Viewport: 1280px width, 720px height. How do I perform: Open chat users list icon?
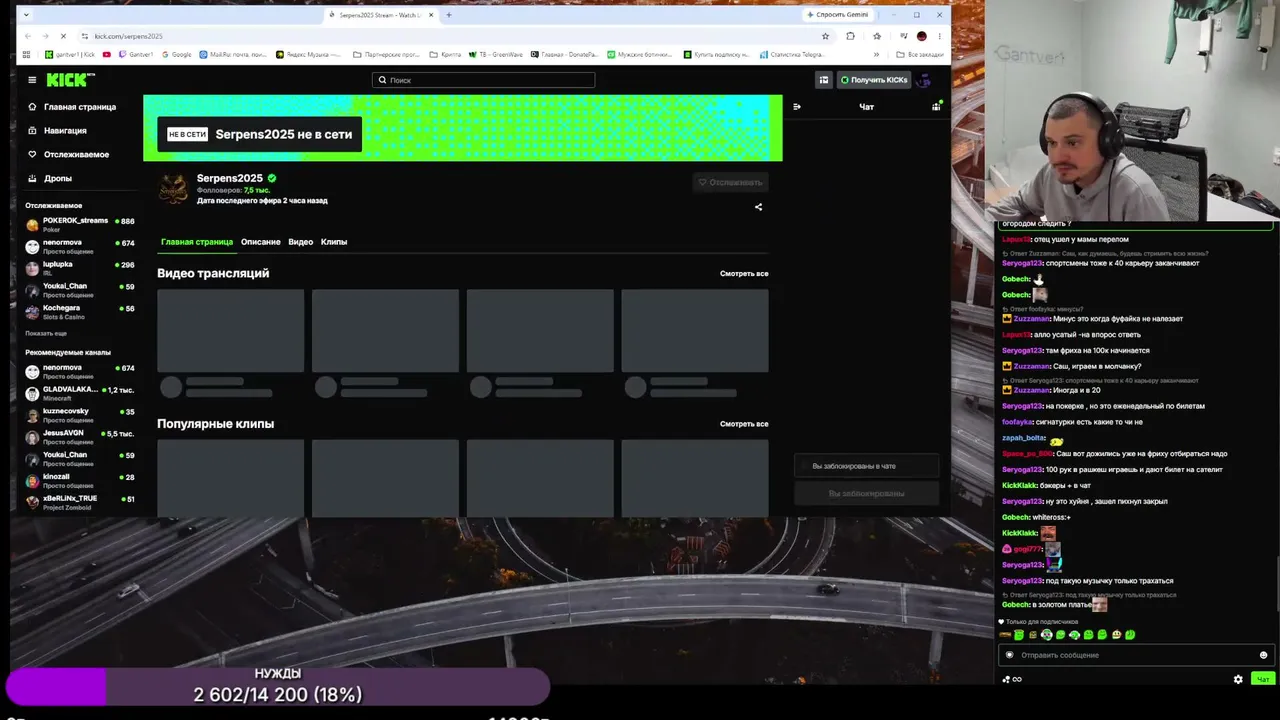936,107
